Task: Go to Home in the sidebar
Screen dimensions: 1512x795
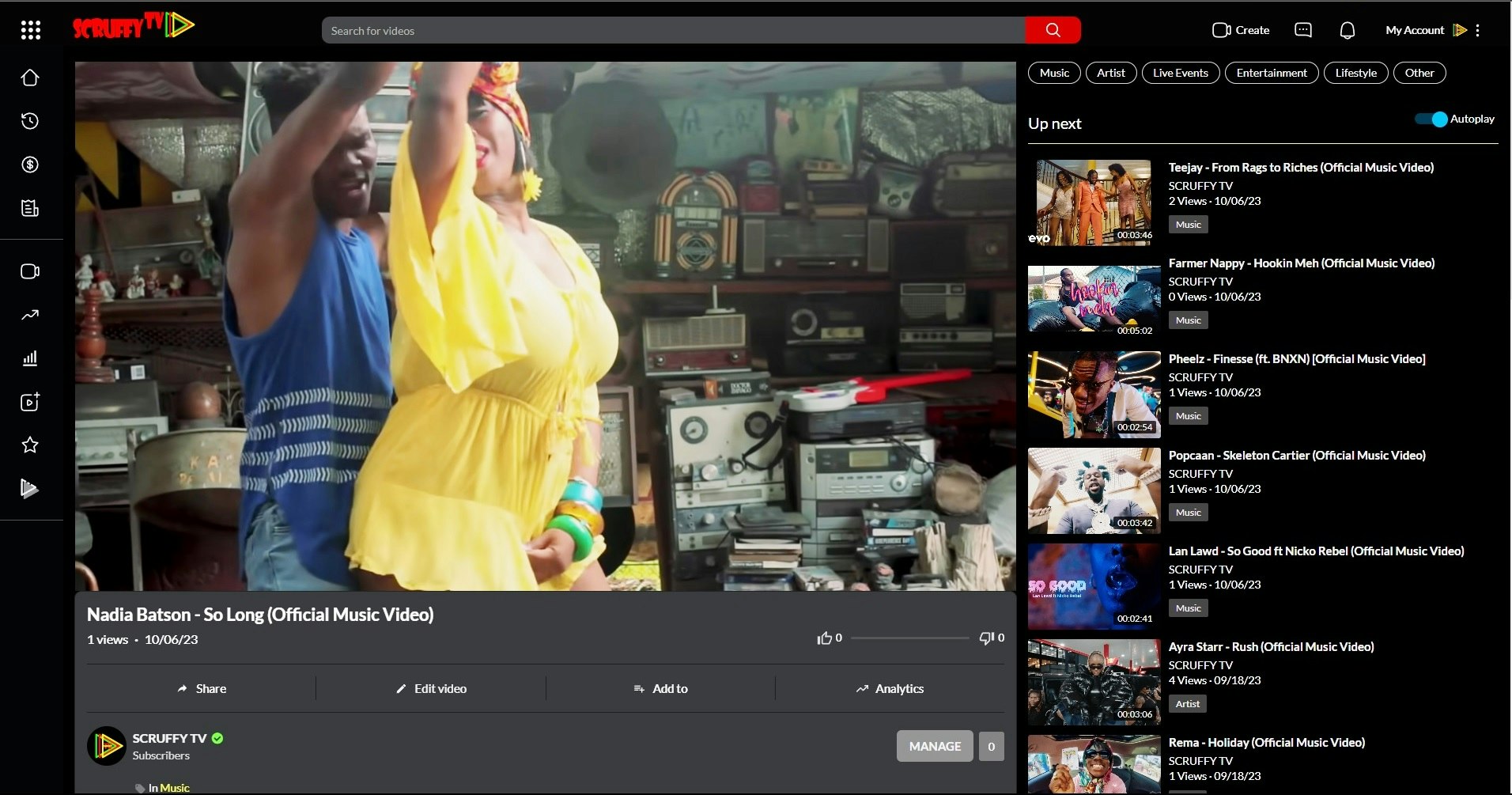Action: [30, 78]
